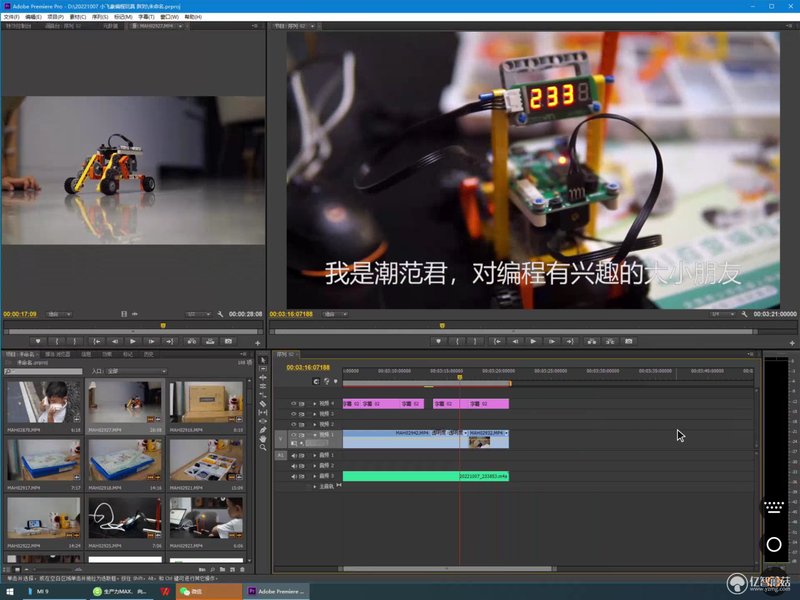Viewport: 800px width, 600px height.
Task: Click Export Frame camera in Program monitor
Action: (629, 341)
